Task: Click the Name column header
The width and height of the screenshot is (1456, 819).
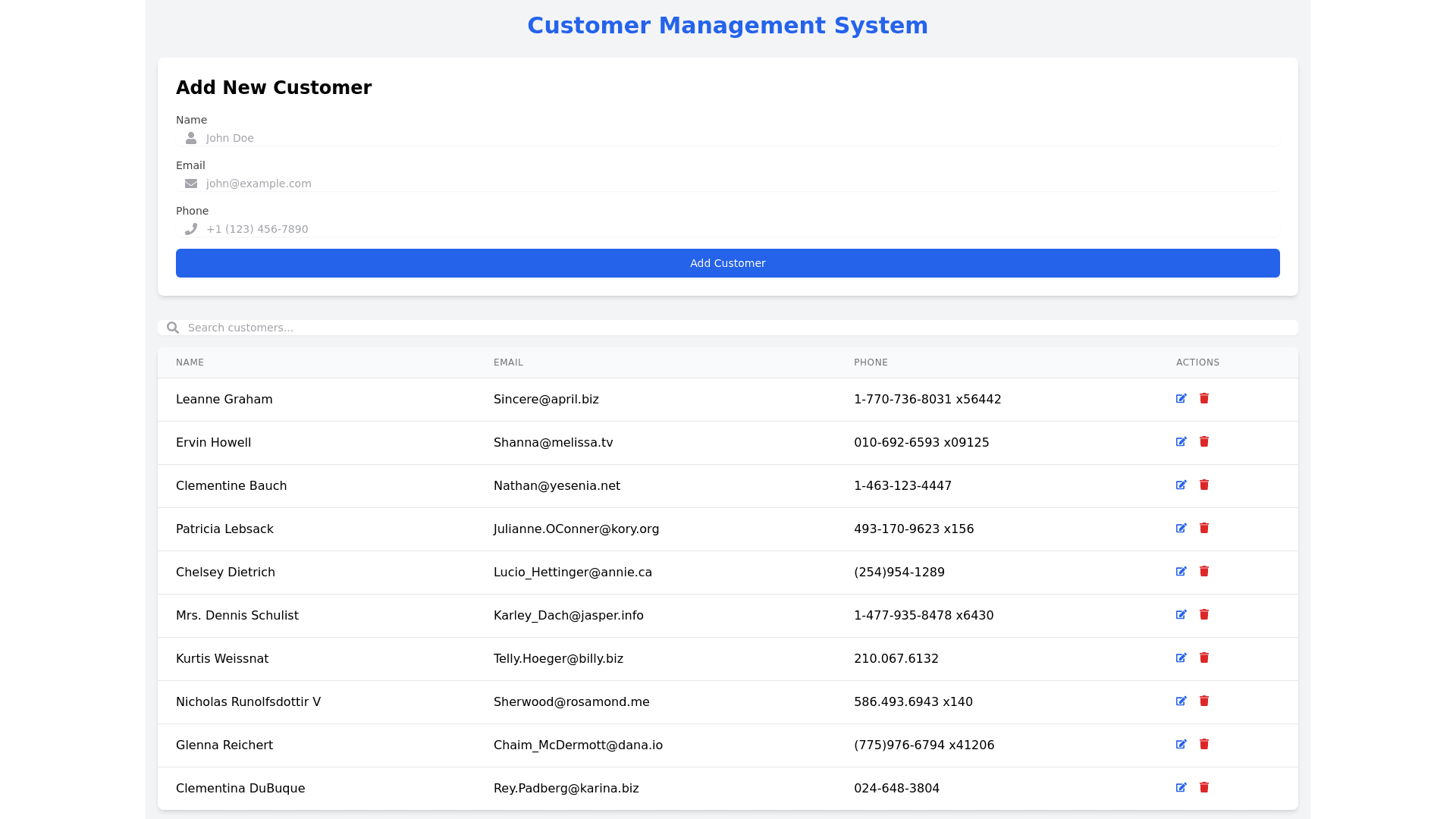Action: pyautogui.click(x=190, y=362)
